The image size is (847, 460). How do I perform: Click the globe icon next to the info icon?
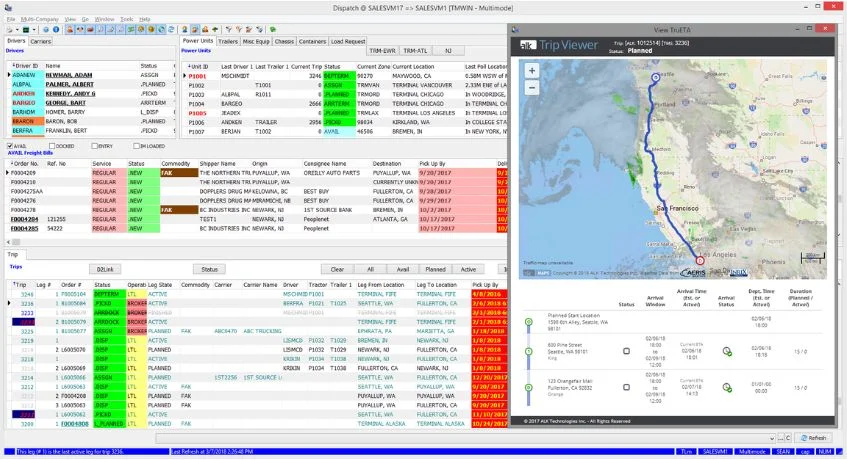click(x=46, y=30)
